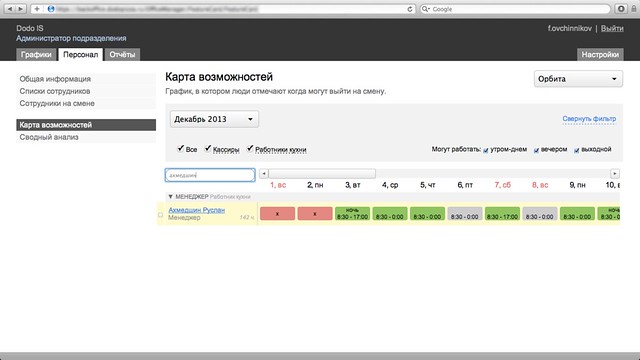Click the globe icon in the address bar
The image size is (640, 360).
coord(51,9)
